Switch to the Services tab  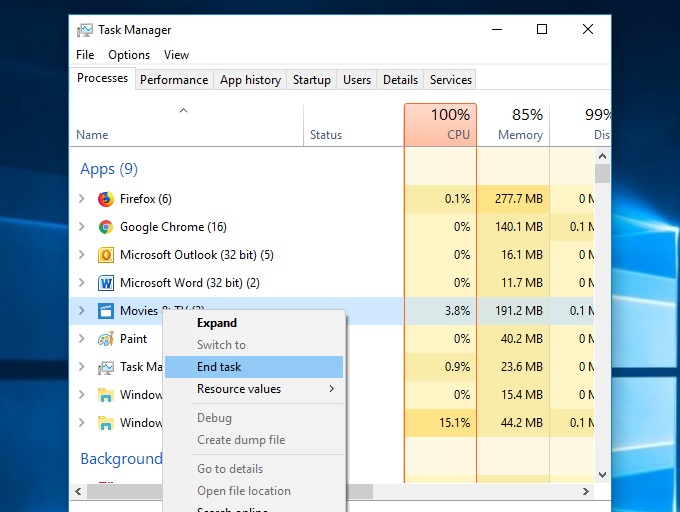(x=451, y=80)
